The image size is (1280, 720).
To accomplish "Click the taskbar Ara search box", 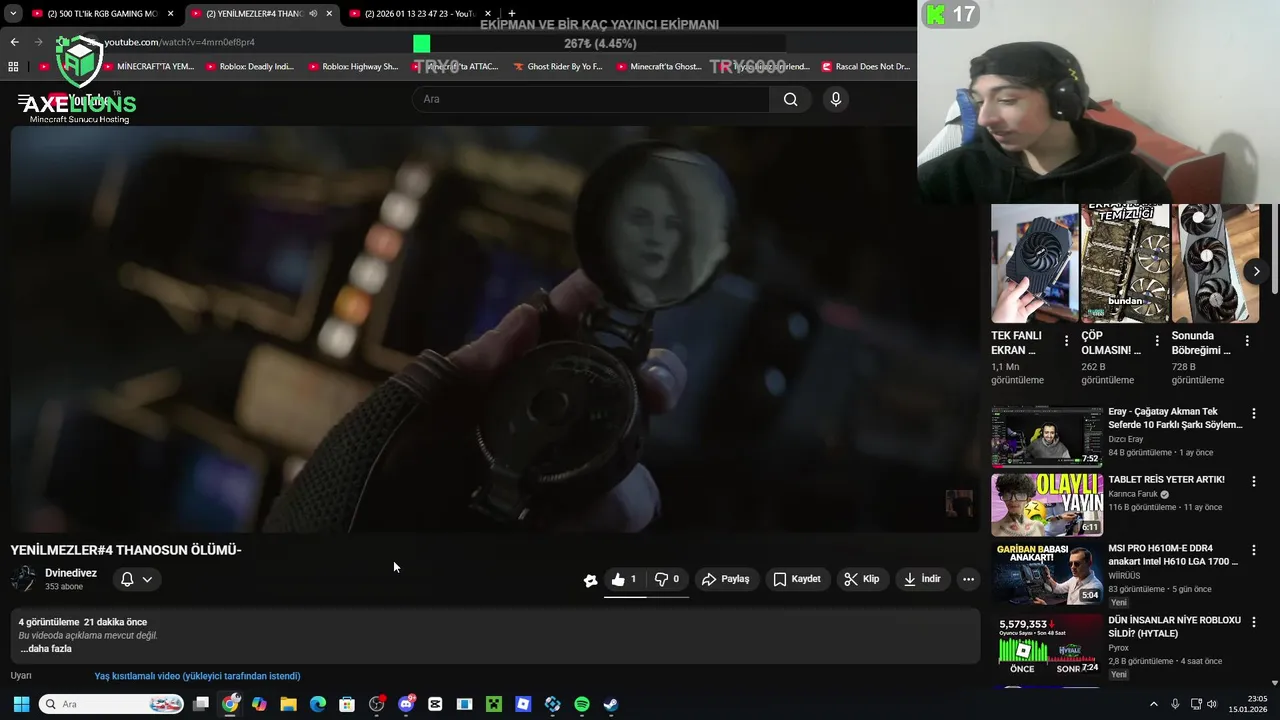I will pos(112,704).
